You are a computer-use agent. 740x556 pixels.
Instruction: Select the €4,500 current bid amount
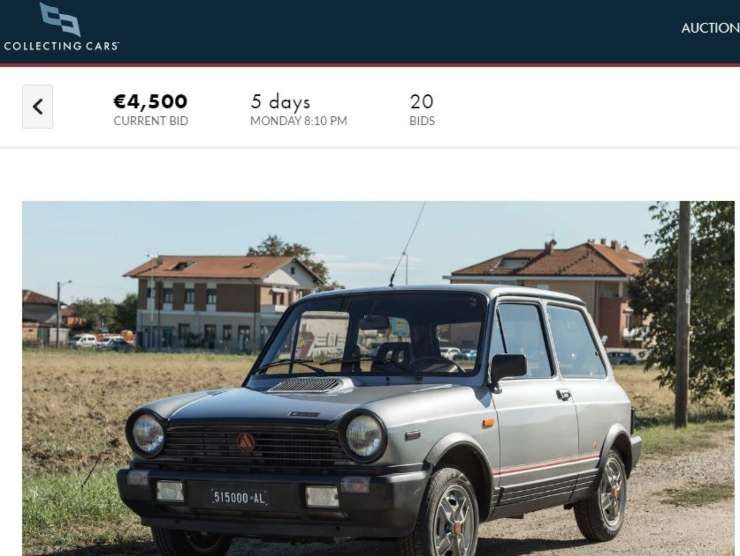point(151,101)
